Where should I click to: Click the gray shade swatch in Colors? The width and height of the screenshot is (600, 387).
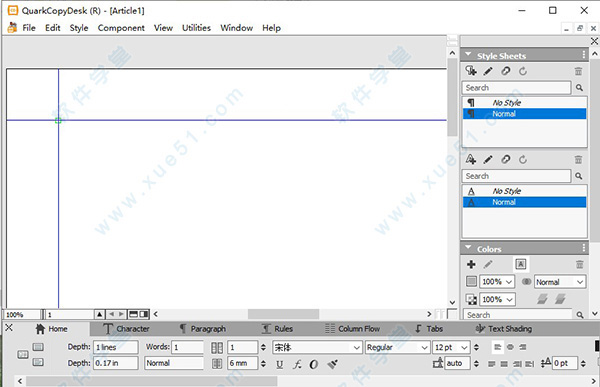[x=471, y=281]
